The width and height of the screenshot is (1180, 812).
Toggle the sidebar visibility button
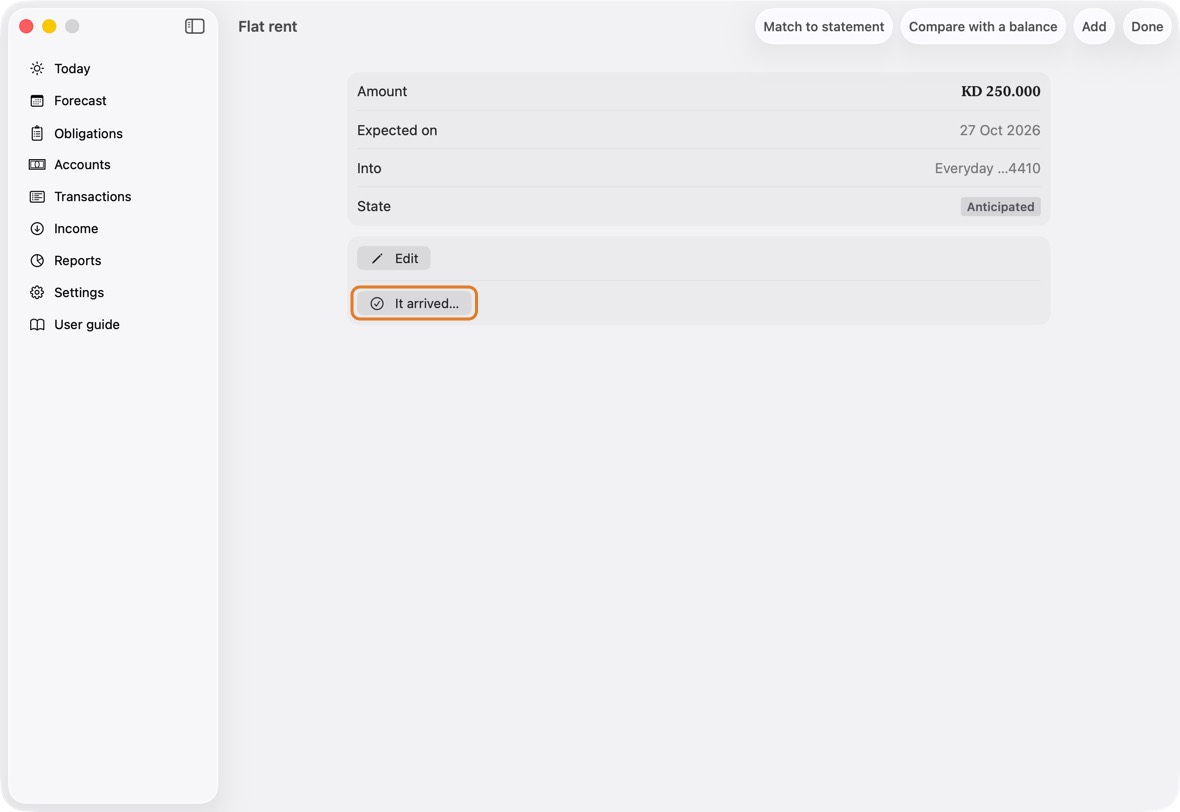click(194, 26)
